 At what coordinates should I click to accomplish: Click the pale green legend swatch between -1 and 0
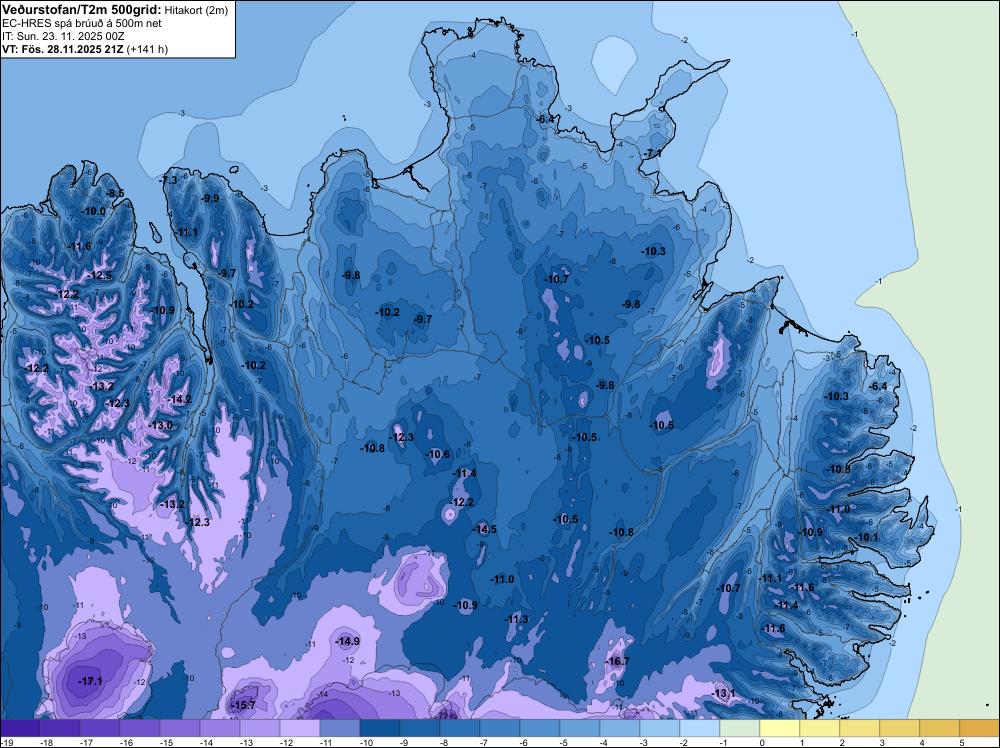740,728
